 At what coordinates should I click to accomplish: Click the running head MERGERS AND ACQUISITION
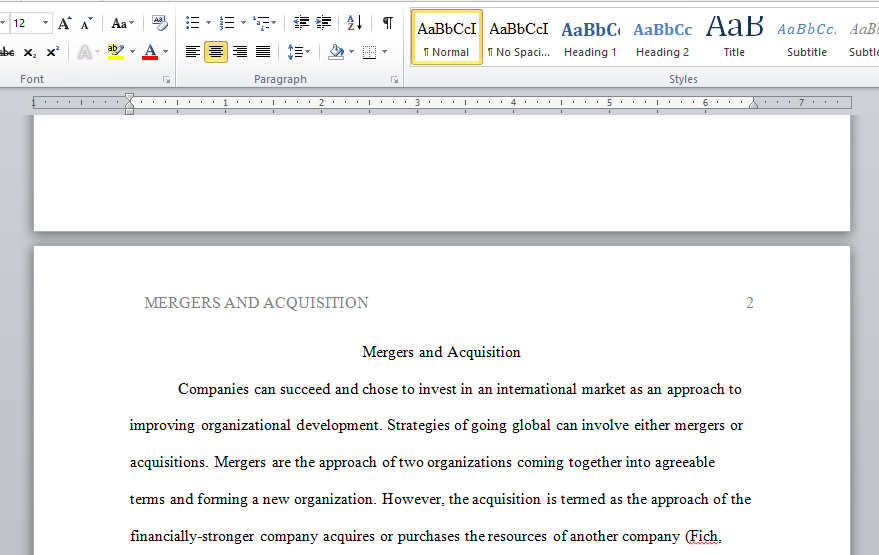(x=256, y=303)
